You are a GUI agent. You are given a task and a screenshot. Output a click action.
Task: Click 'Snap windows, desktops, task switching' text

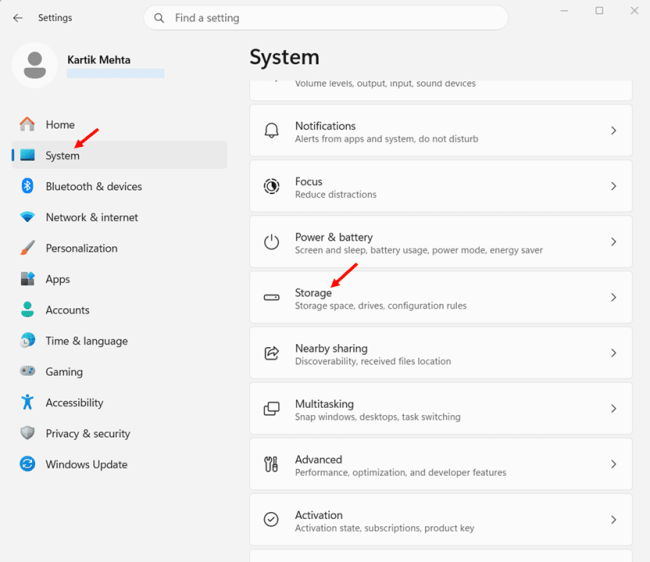pos(378,417)
